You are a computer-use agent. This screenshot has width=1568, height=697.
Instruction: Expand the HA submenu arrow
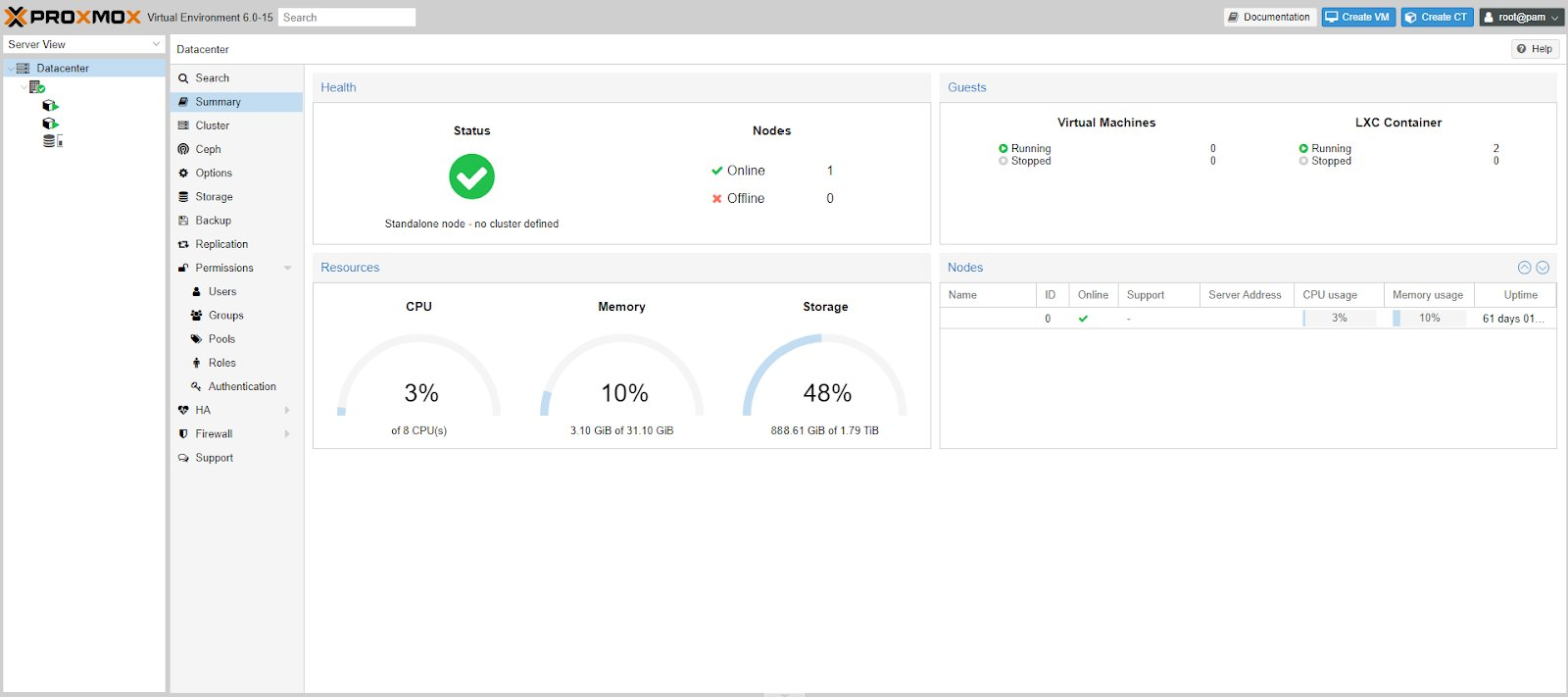coord(287,410)
